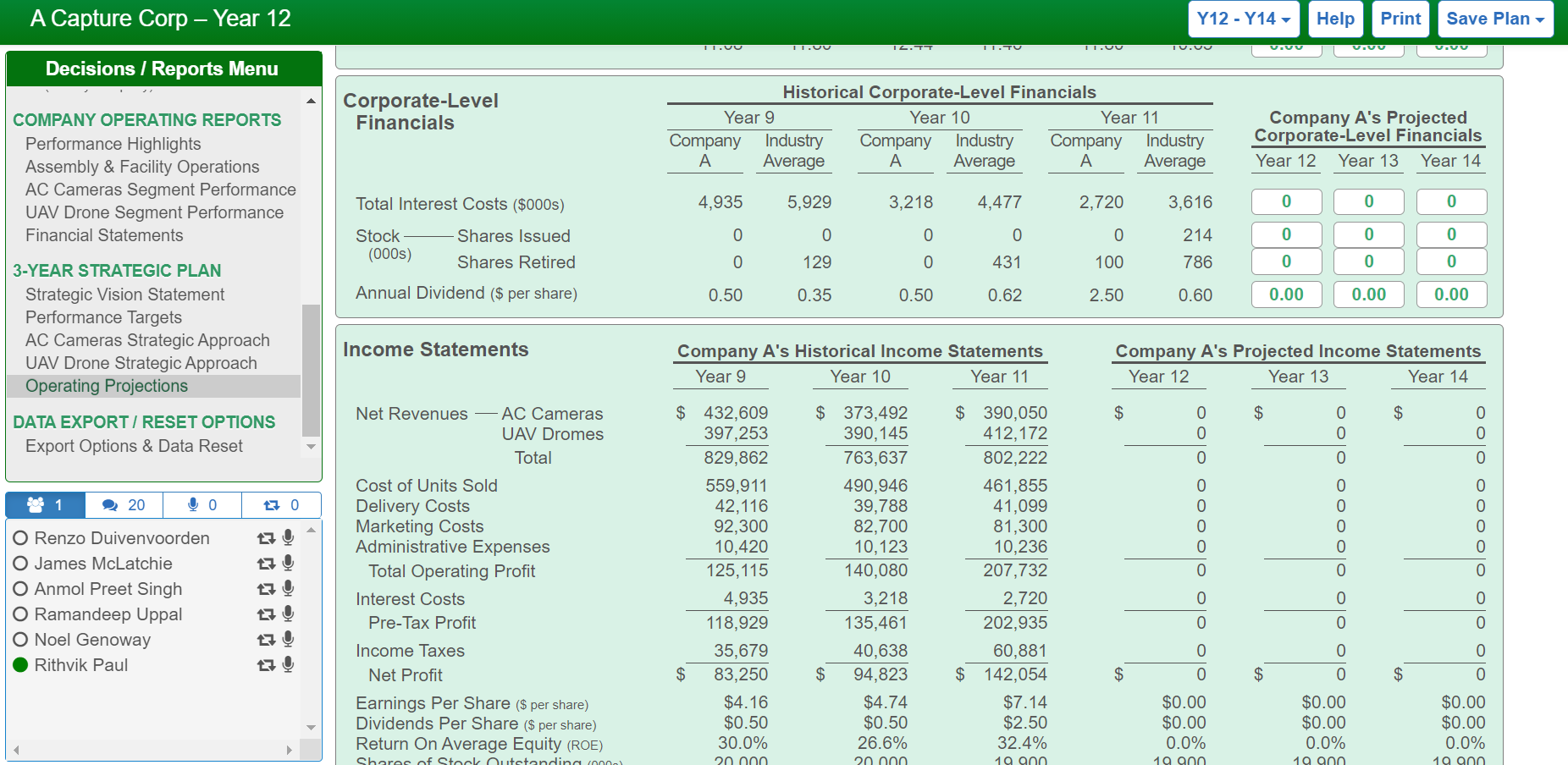Click the Help button
Screen dimensions: 1568x765
[1335, 18]
